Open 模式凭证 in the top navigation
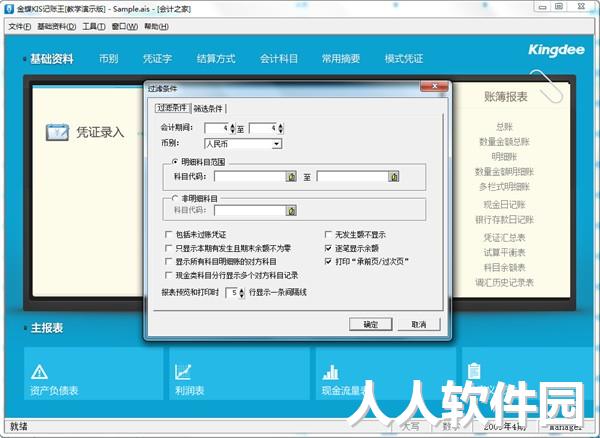The width and height of the screenshot is (600, 438). [404, 59]
